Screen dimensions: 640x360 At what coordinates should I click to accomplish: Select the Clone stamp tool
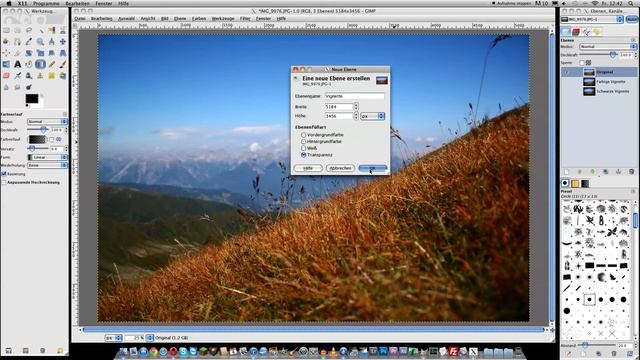tap(40, 76)
